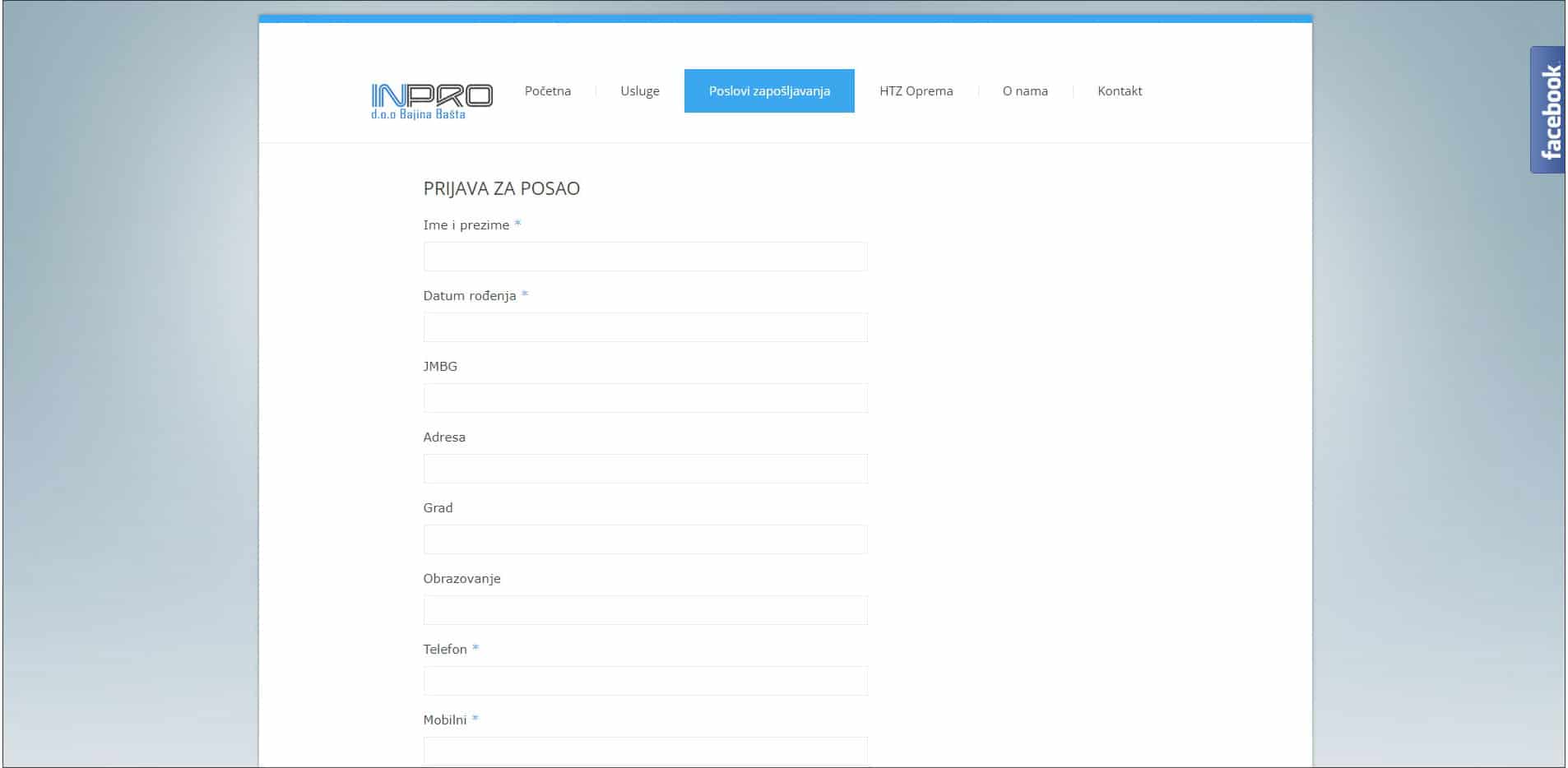Click into the Datum rođenja text box
This screenshot has width=1568, height=768.
(645, 327)
